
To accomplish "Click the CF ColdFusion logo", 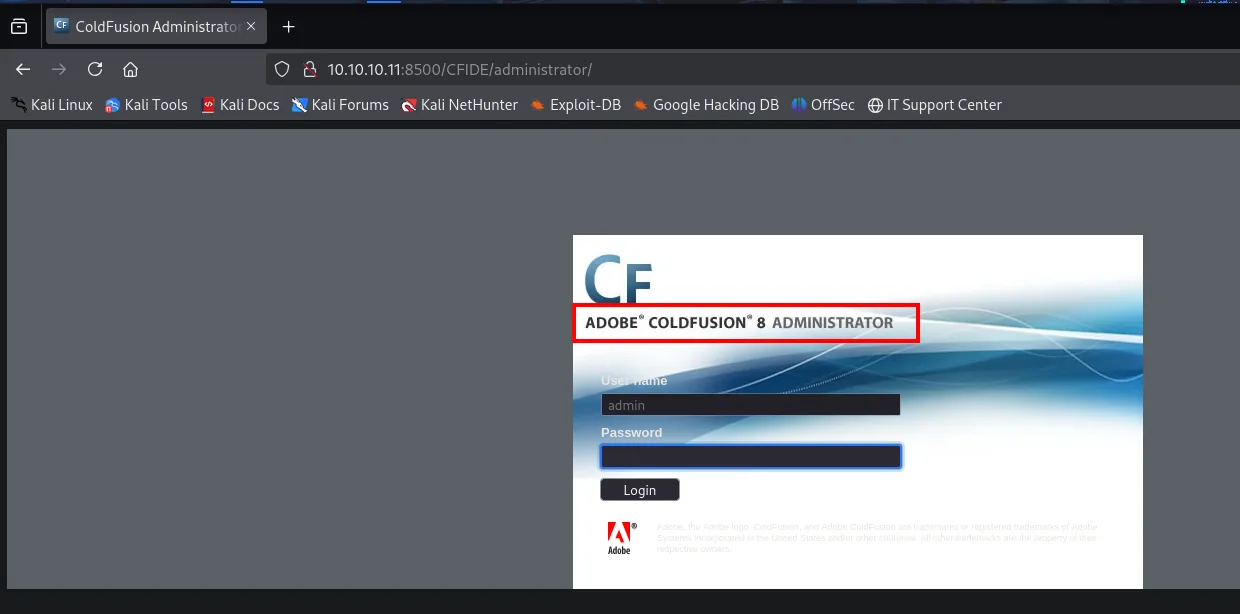I will click(618, 280).
